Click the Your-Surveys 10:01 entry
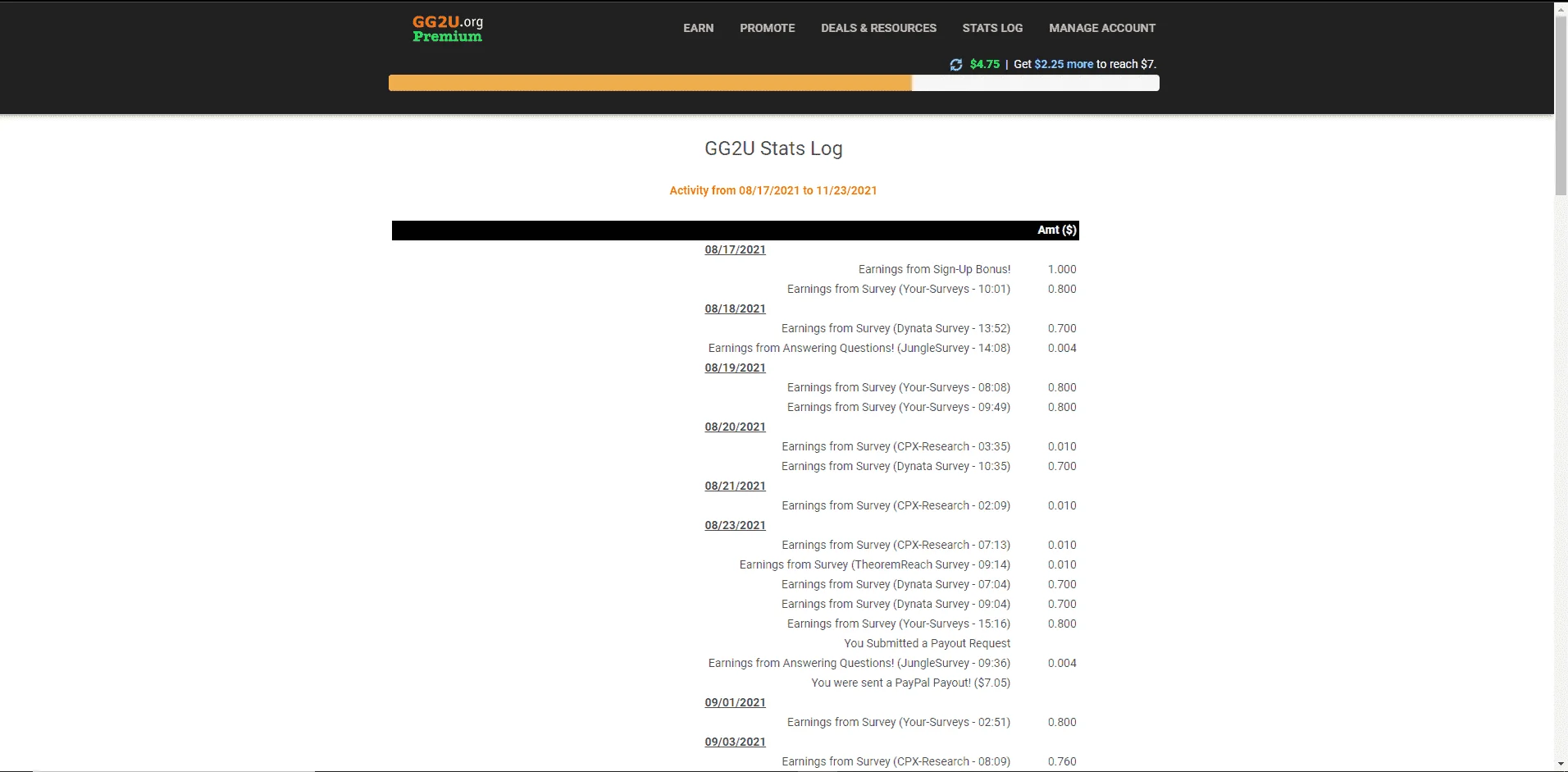 coord(899,289)
